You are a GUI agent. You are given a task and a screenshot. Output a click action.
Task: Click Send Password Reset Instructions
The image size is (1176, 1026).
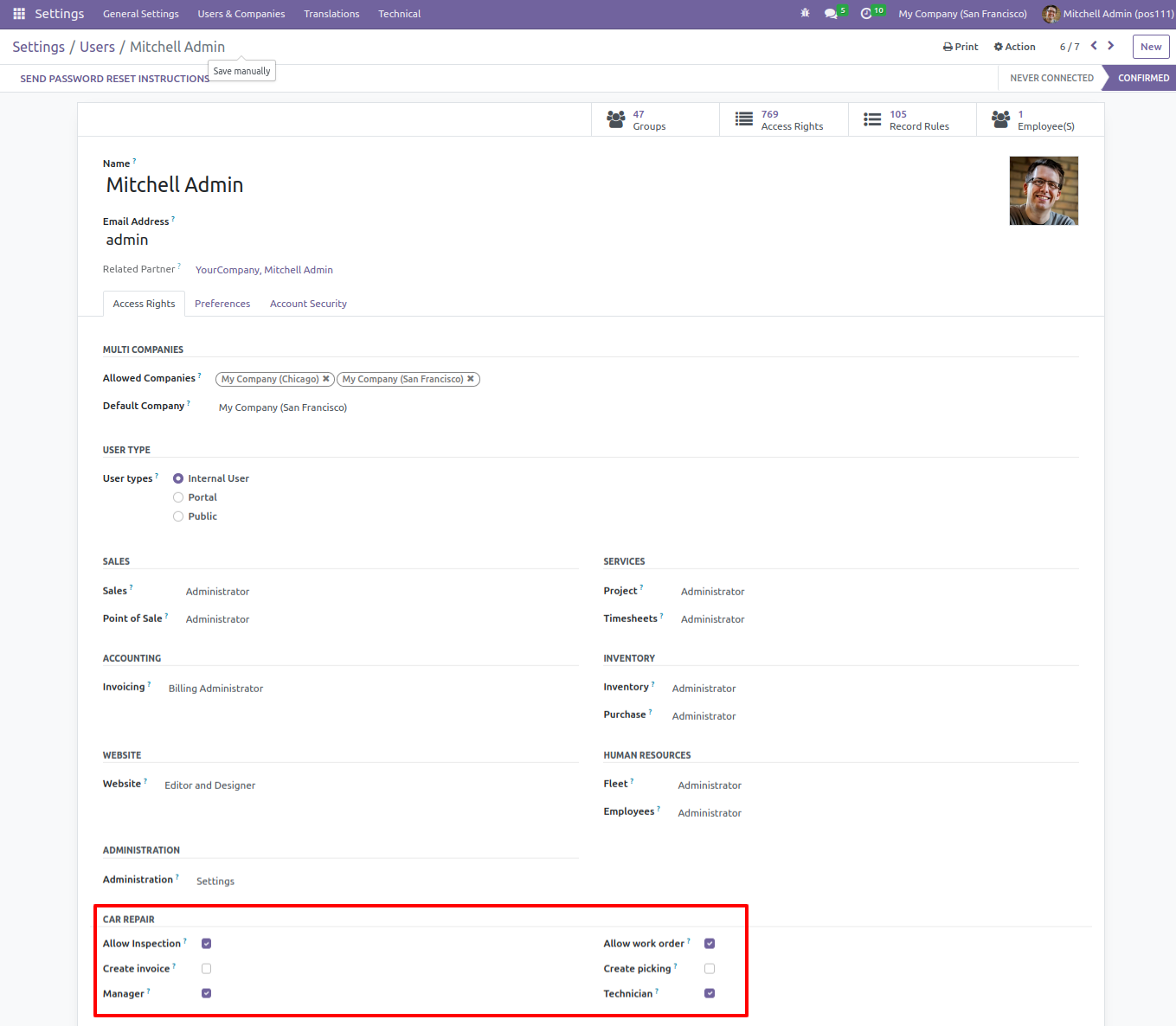115,79
